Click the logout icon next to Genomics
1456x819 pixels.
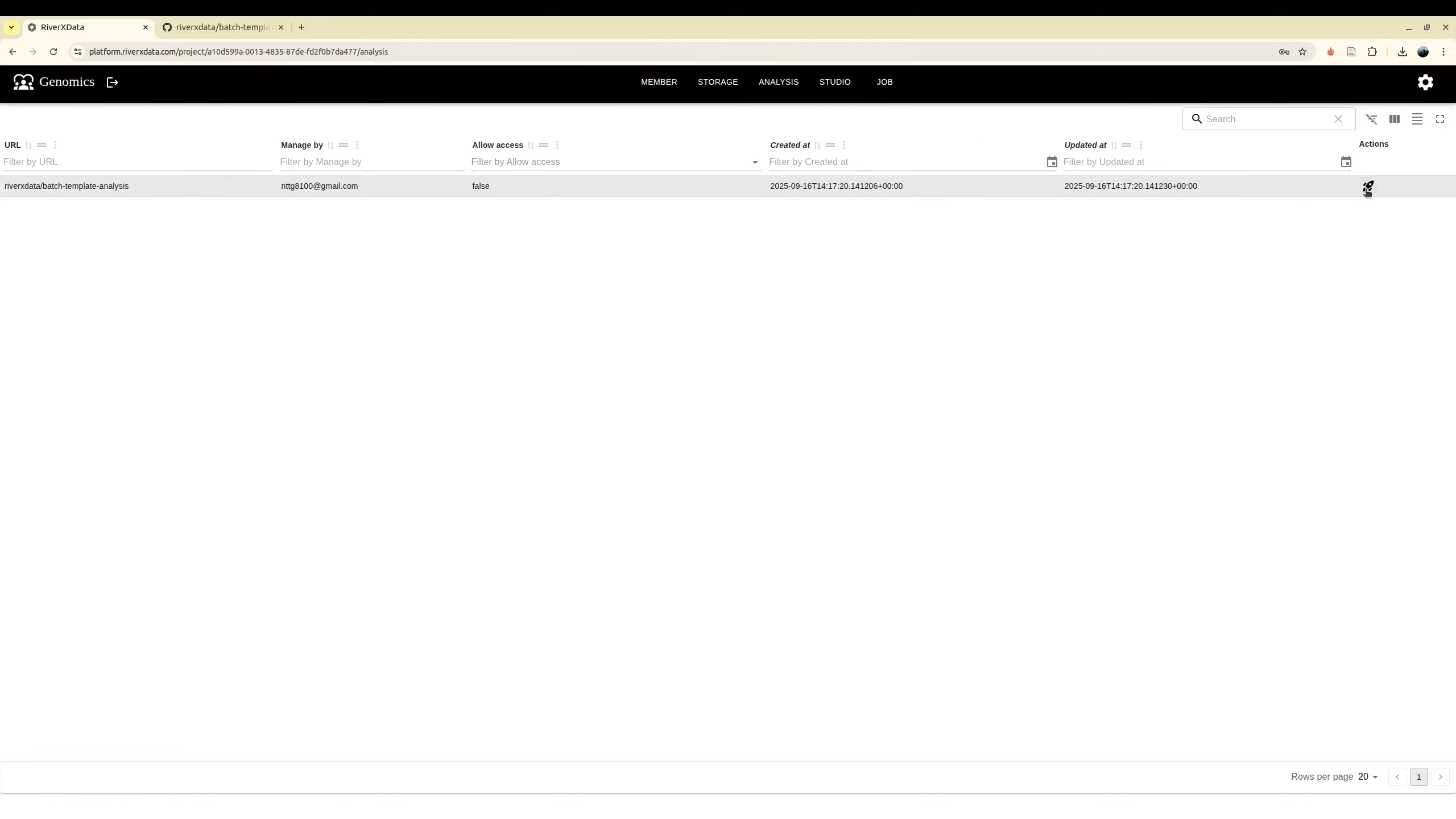coord(113,82)
